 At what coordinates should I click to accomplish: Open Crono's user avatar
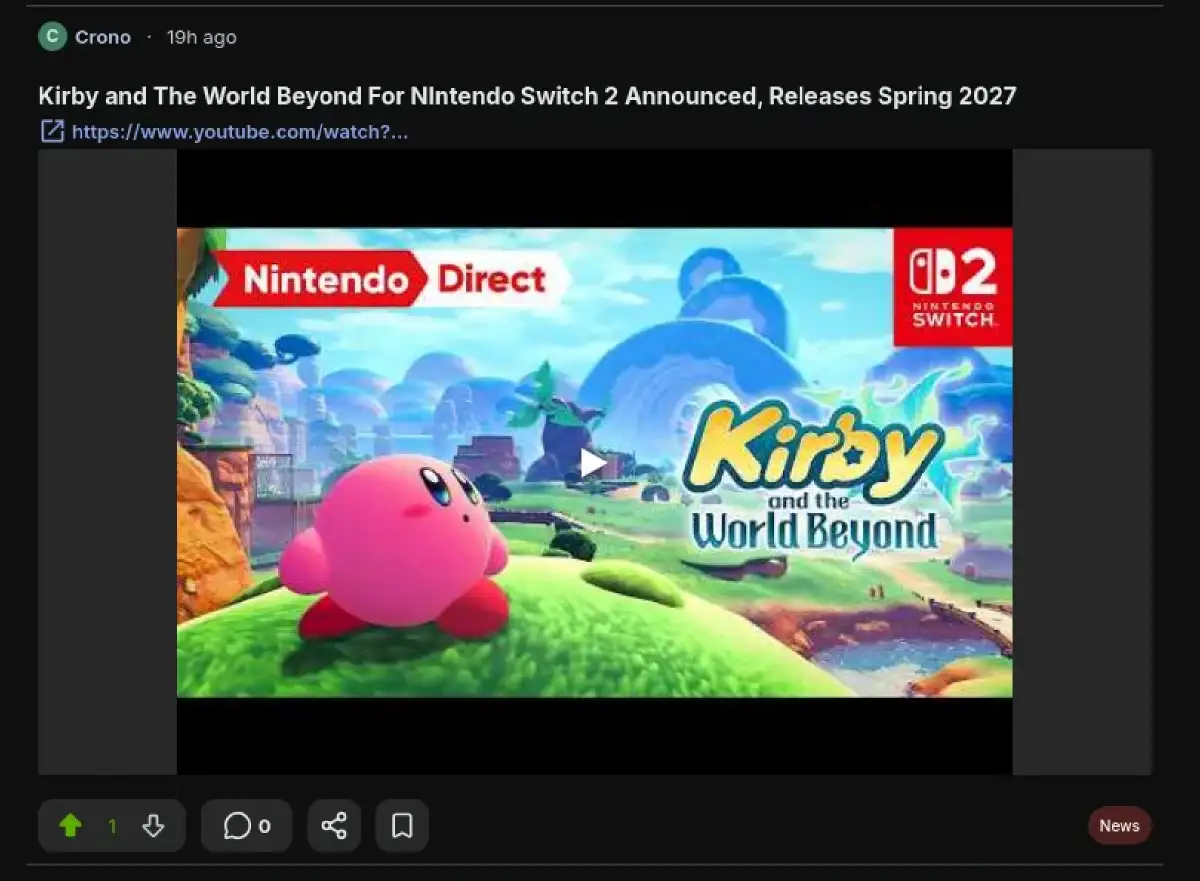52,37
